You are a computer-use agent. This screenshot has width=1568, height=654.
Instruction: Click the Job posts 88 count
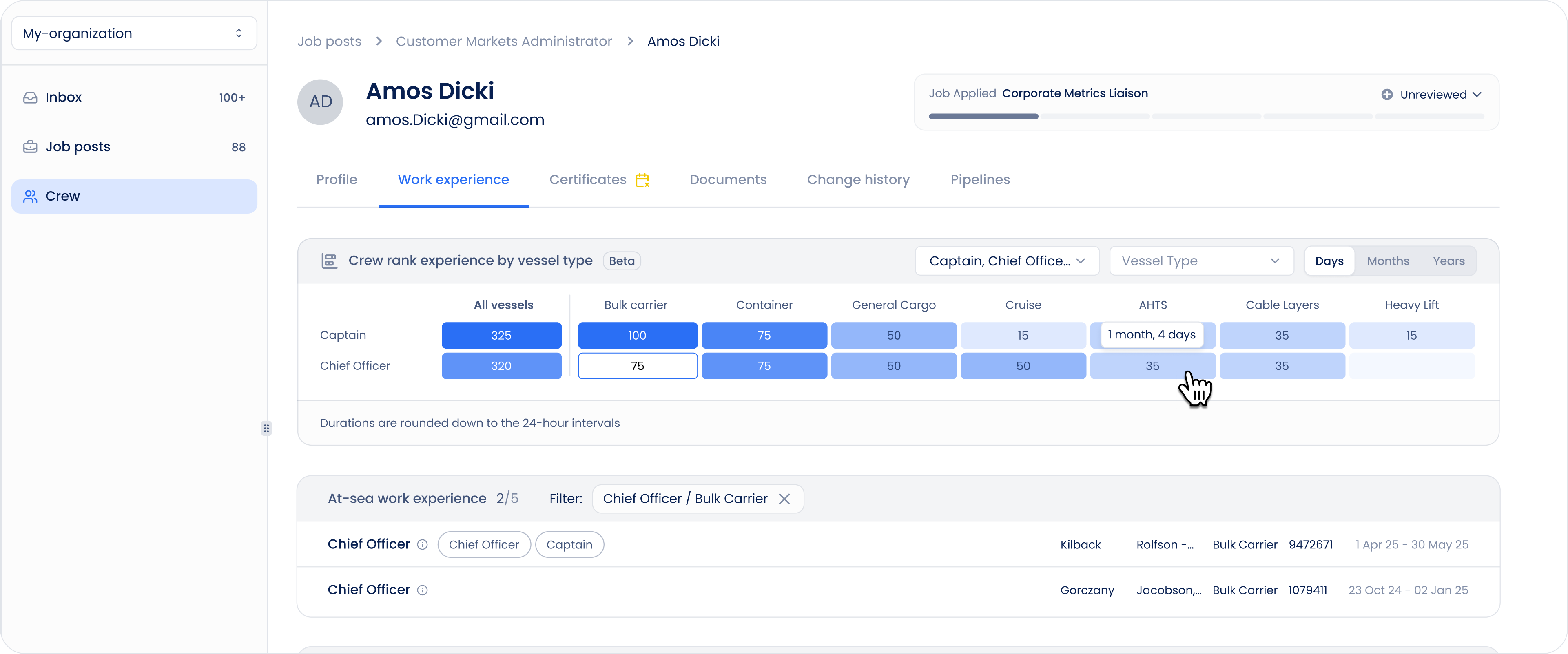(239, 147)
